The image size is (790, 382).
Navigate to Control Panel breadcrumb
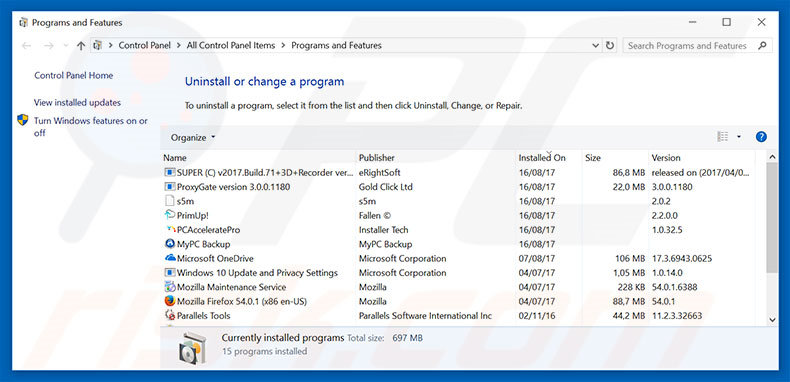[145, 45]
